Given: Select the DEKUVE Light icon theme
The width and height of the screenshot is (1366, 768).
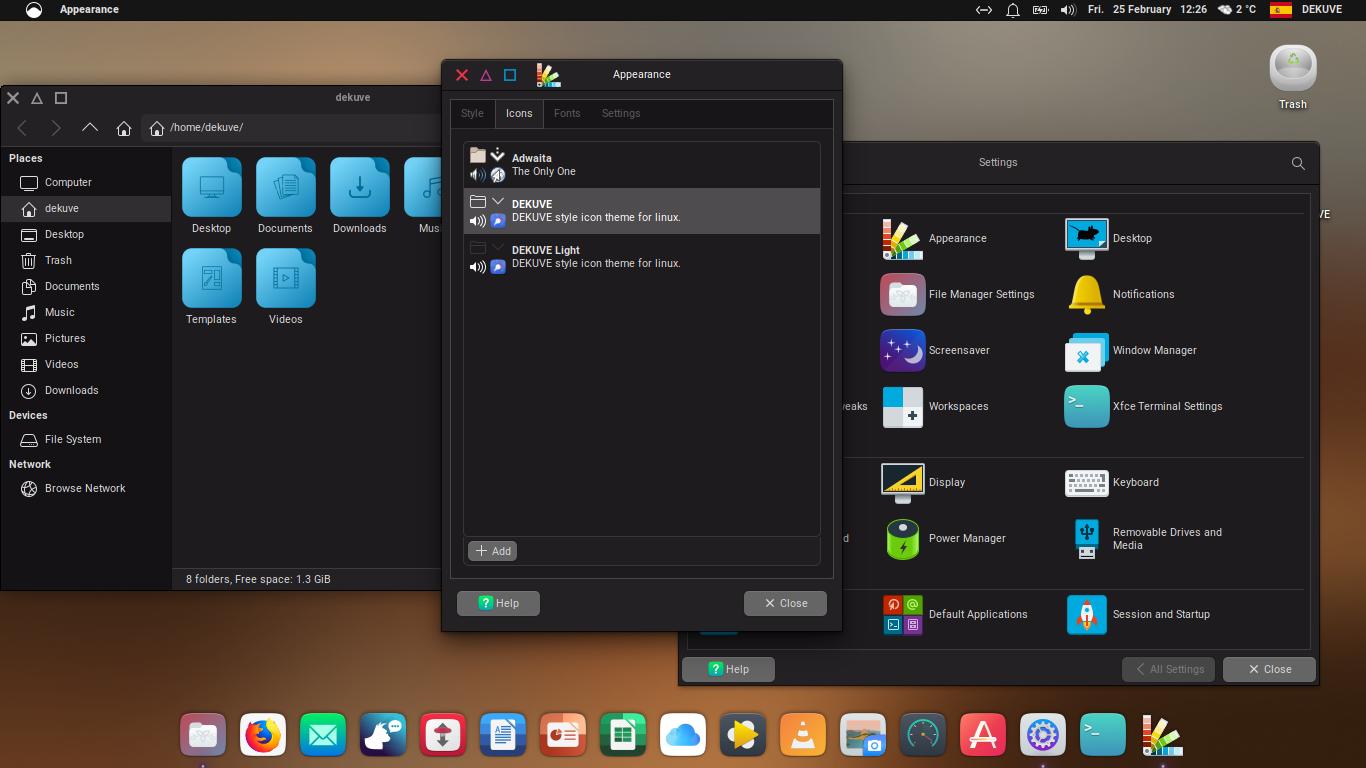Looking at the screenshot, I should click(x=642, y=257).
